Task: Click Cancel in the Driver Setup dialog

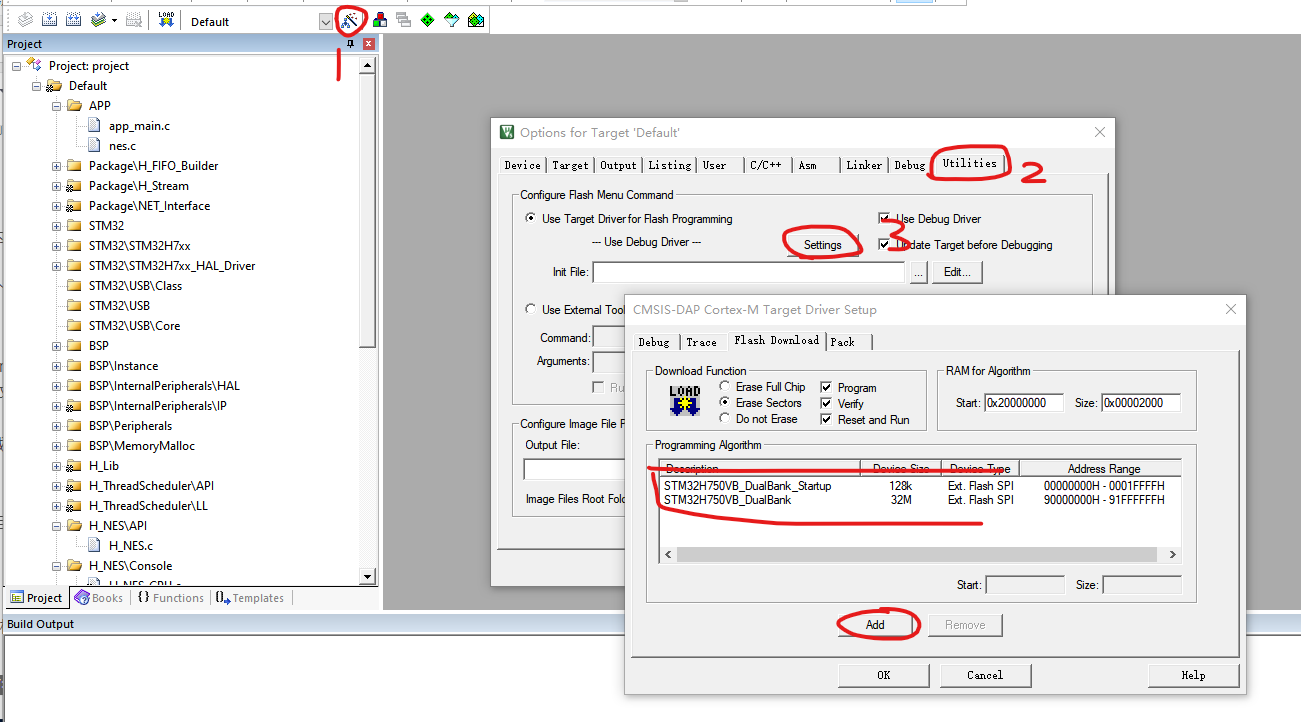Action: (x=985, y=675)
